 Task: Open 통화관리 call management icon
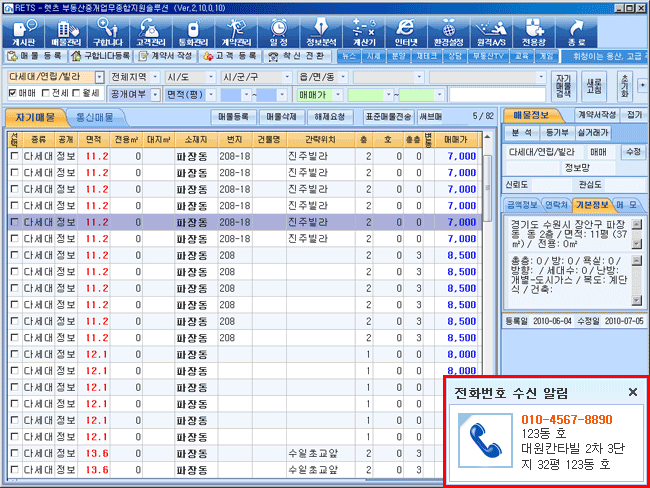click(193, 32)
